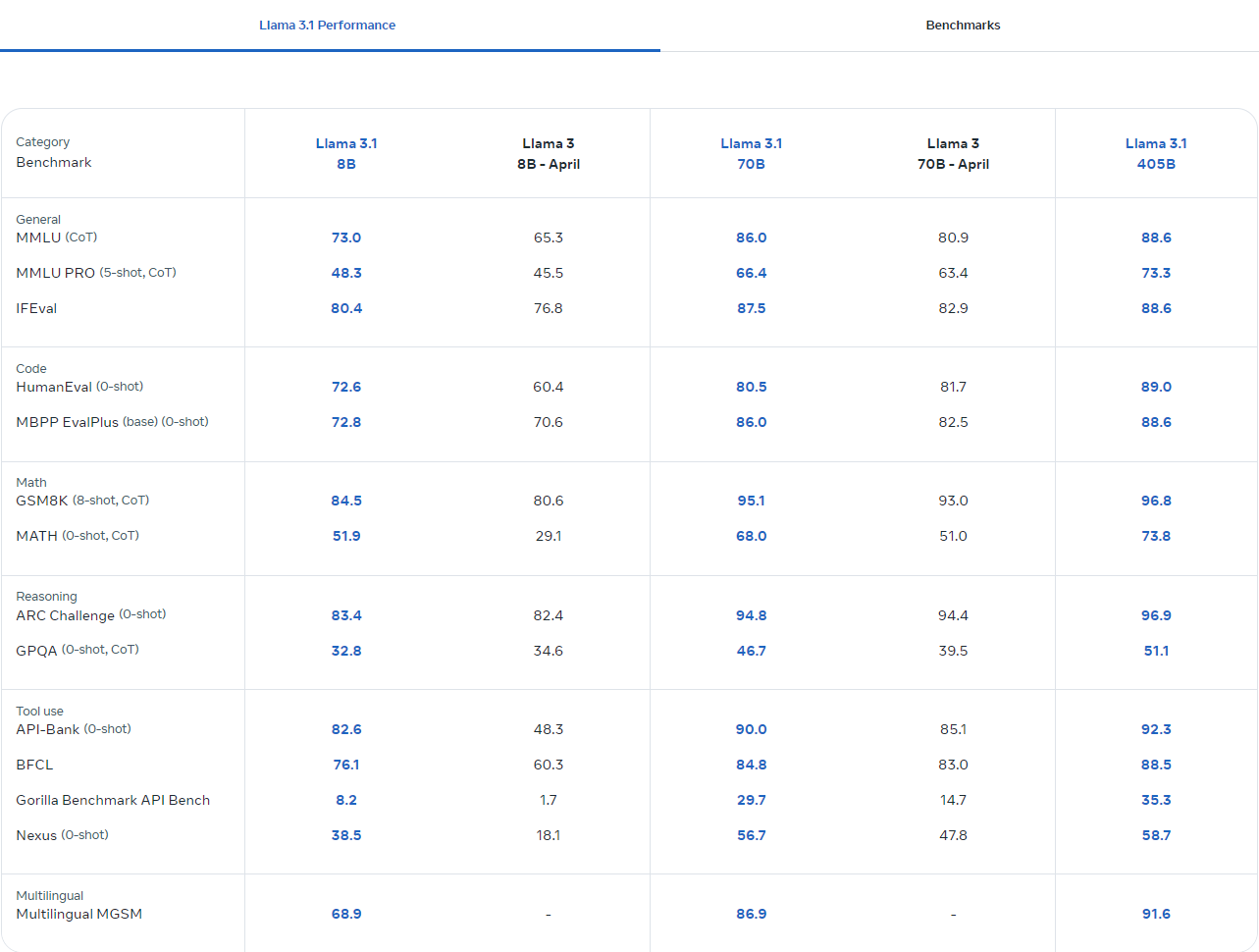Screen dimensions: 1259x952
Task: Click the MMLU (CoT) row label
Action: click(57, 238)
